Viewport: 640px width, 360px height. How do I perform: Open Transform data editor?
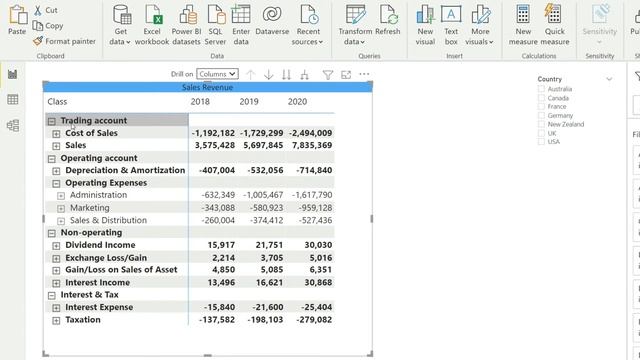pos(355,24)
